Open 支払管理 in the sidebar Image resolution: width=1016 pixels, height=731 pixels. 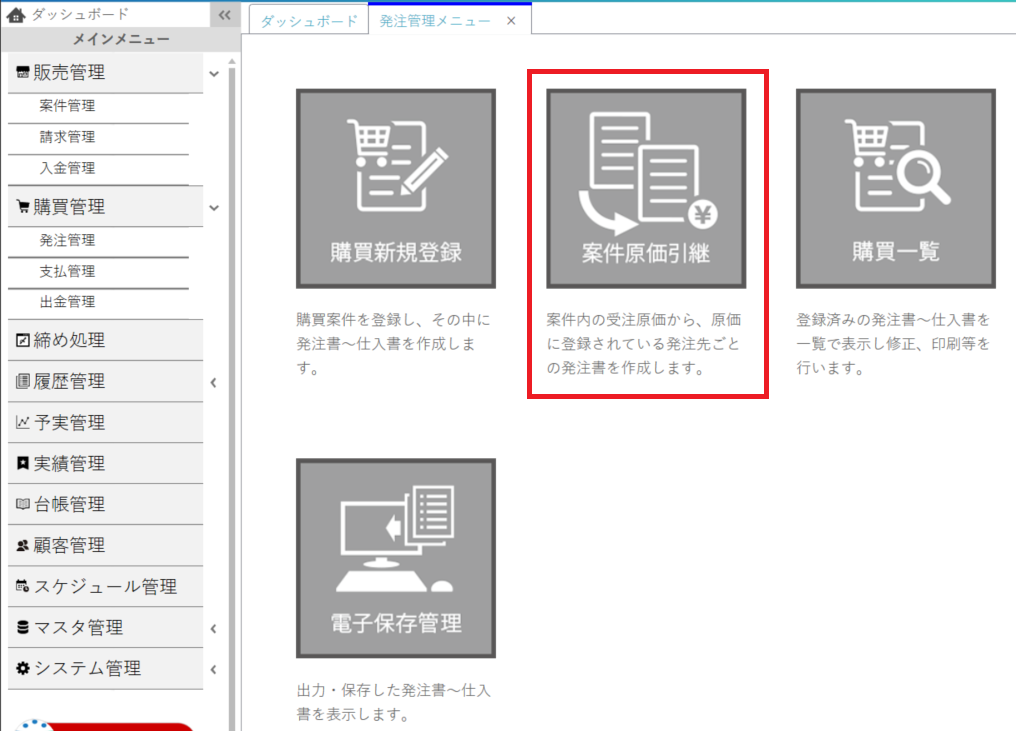pyautogui.click(x=67, y=272)
